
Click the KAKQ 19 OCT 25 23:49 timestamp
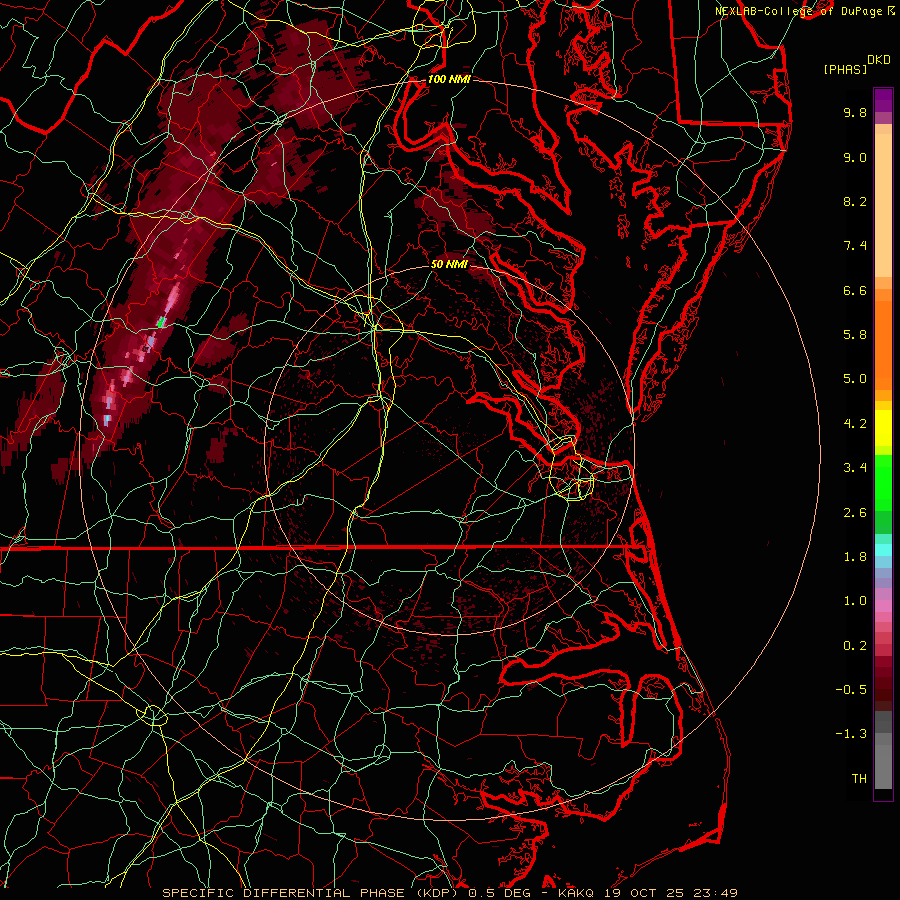point(647,893)
